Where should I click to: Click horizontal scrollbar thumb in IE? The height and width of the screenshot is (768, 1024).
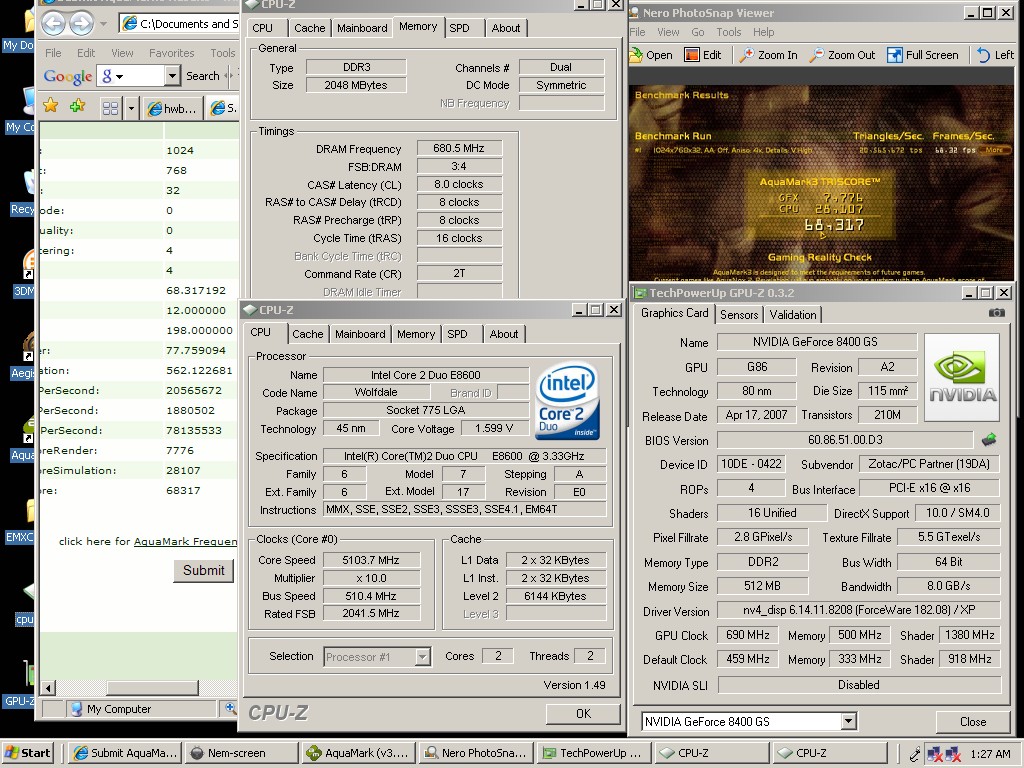152,688
